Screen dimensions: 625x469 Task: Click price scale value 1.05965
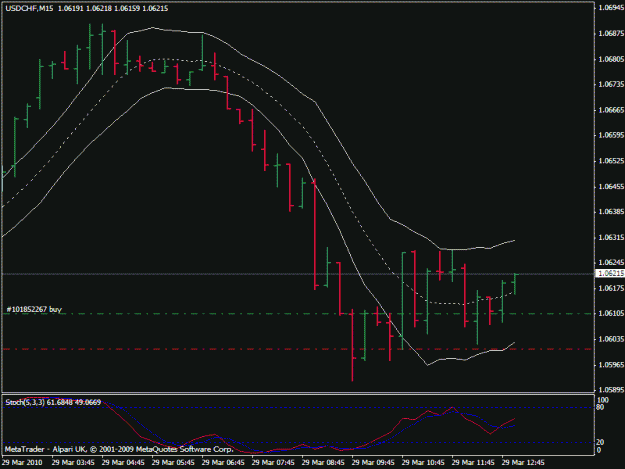[611, 365]
